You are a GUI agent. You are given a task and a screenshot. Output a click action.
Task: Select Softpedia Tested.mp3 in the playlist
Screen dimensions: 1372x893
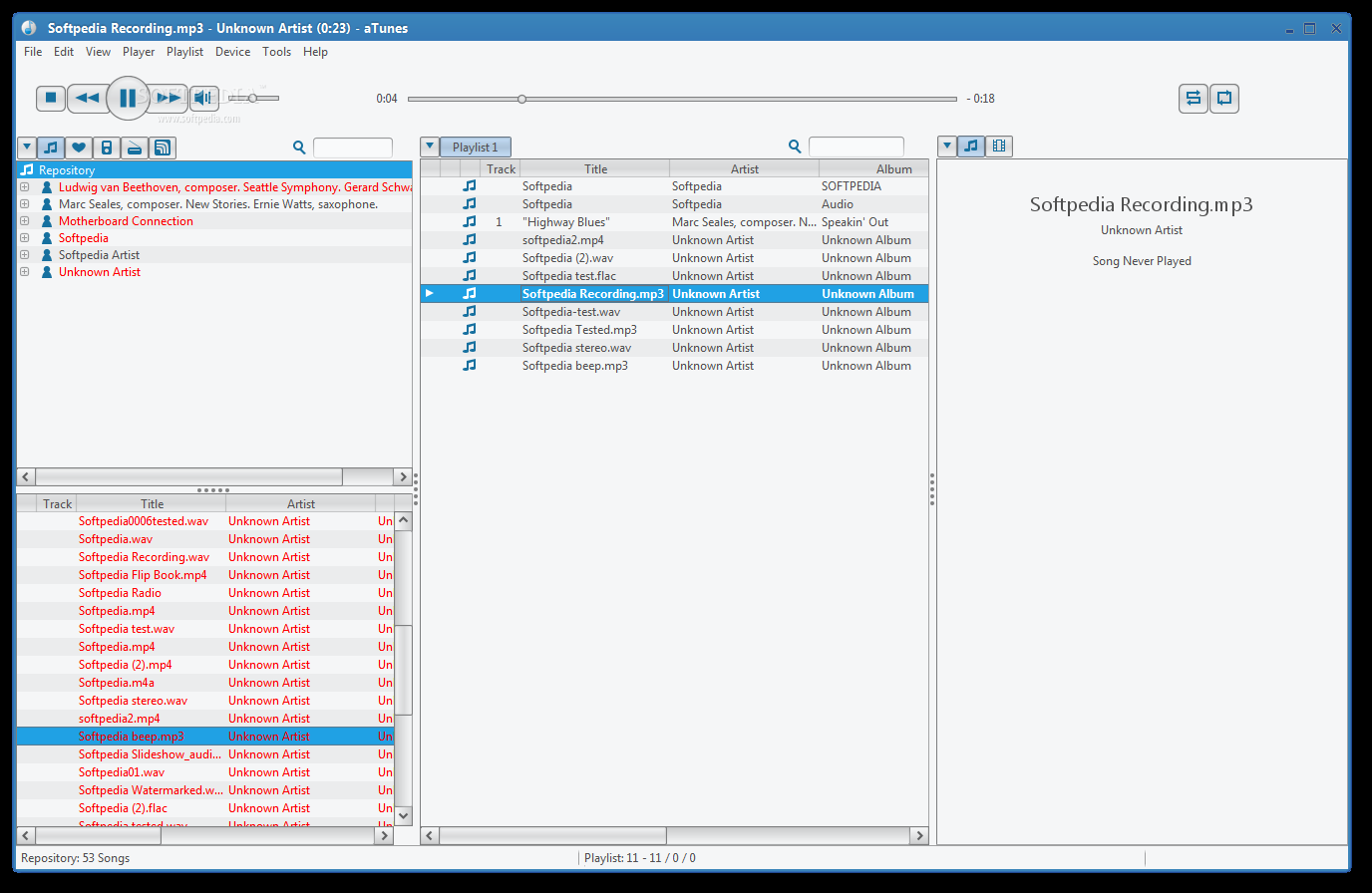point(579,330)
